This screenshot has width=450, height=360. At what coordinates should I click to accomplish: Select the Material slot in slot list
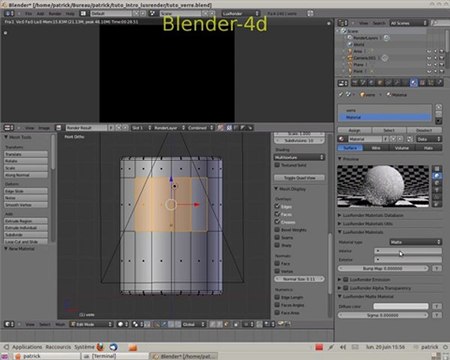385,117
